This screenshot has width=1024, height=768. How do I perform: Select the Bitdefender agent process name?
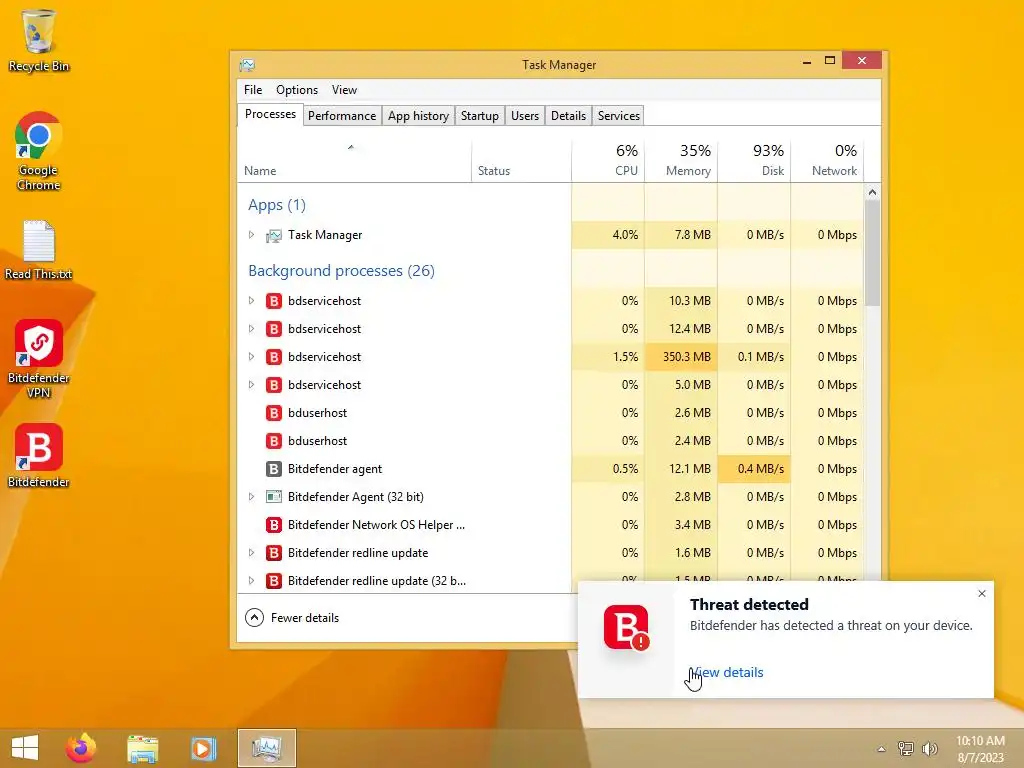[335, 469]
